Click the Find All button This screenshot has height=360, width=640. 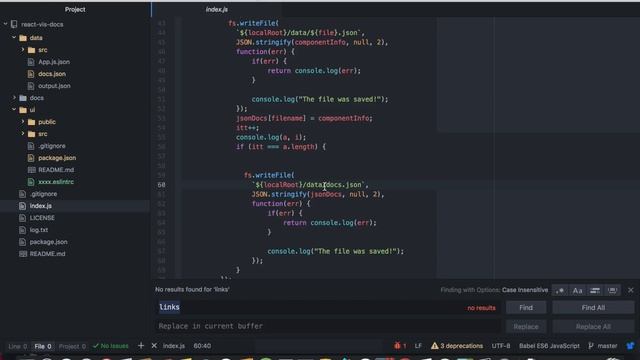tap(593, 308)
